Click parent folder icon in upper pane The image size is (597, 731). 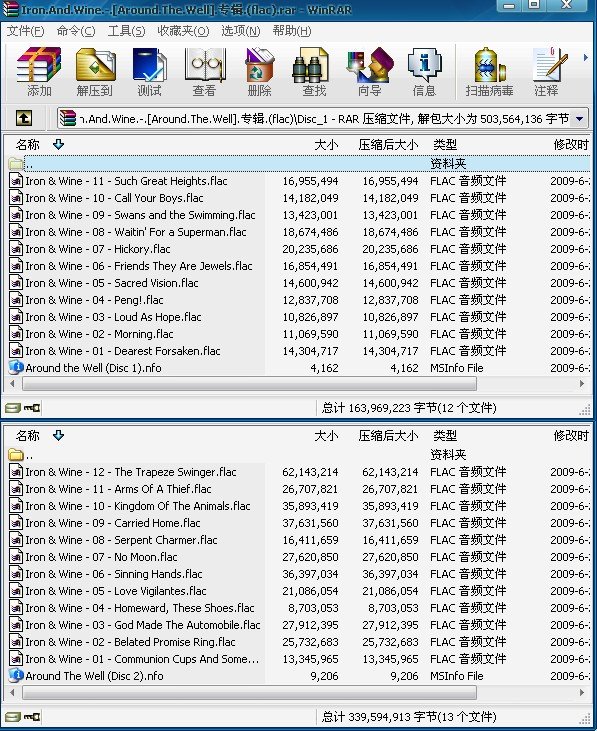pyautogui.click(x=16, y=164)
